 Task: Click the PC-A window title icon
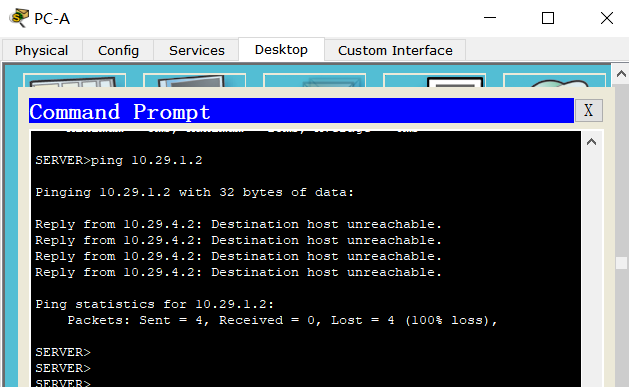point(19,18)
